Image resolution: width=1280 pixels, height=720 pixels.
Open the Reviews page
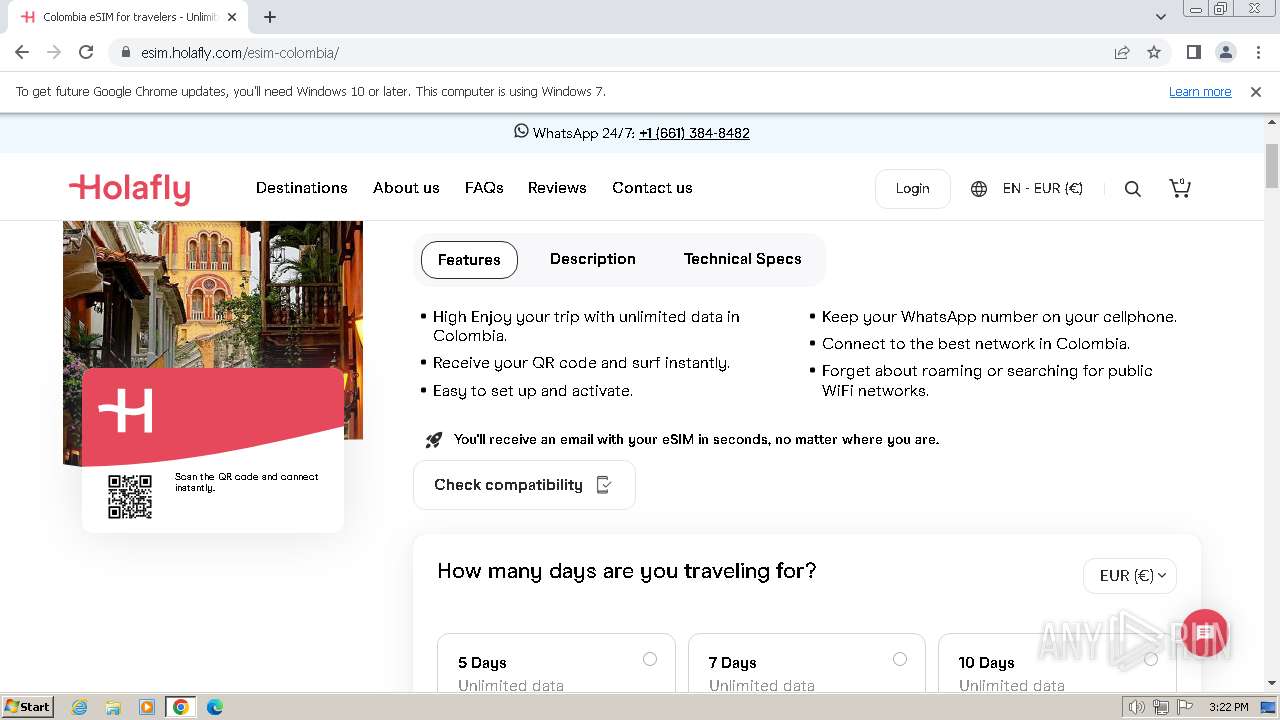(x=557, y=188)
